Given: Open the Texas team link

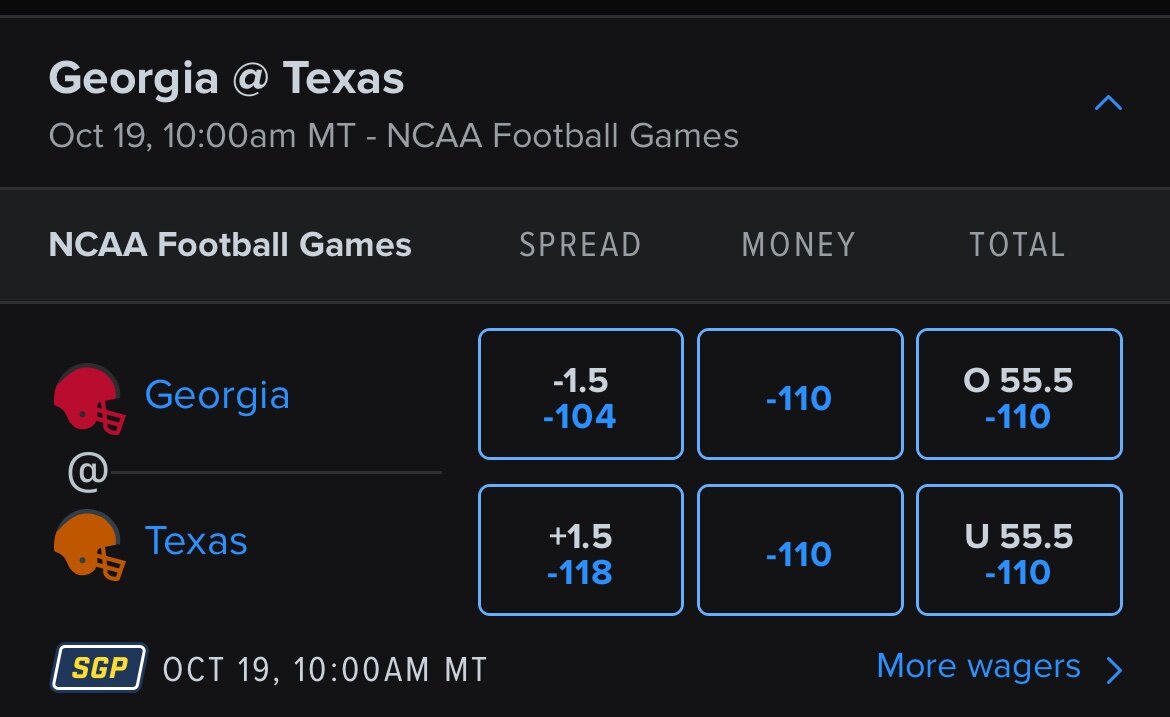Looking at the screenshot, I should click(x=195, y=541).
